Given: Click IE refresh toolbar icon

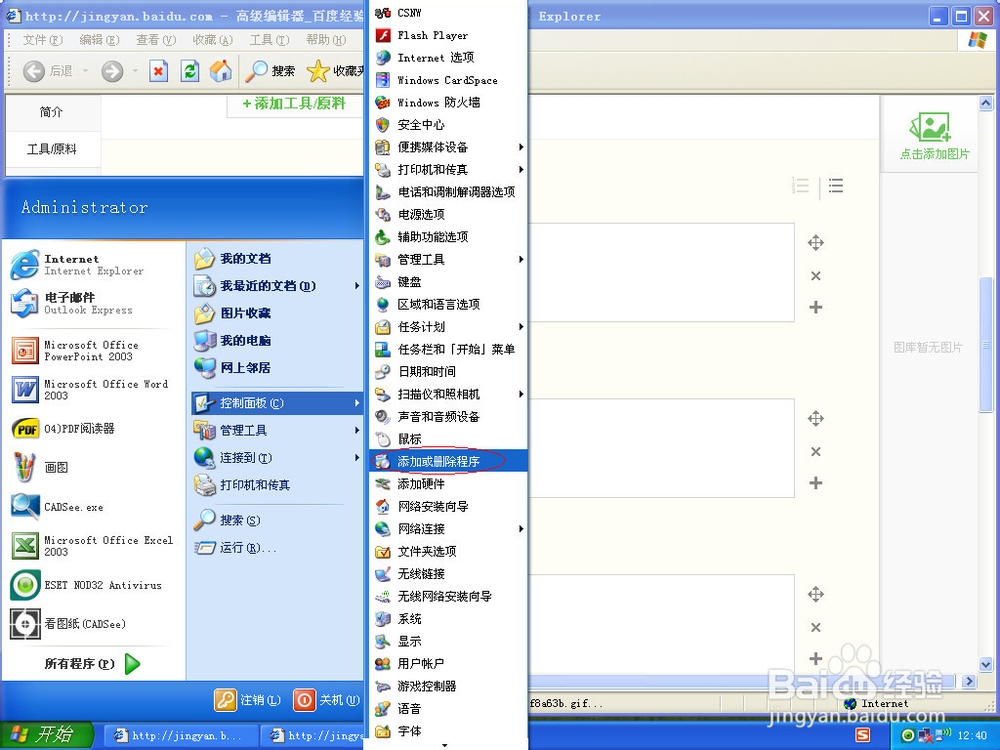Looking at the screenshot, I should coord(190,70).
